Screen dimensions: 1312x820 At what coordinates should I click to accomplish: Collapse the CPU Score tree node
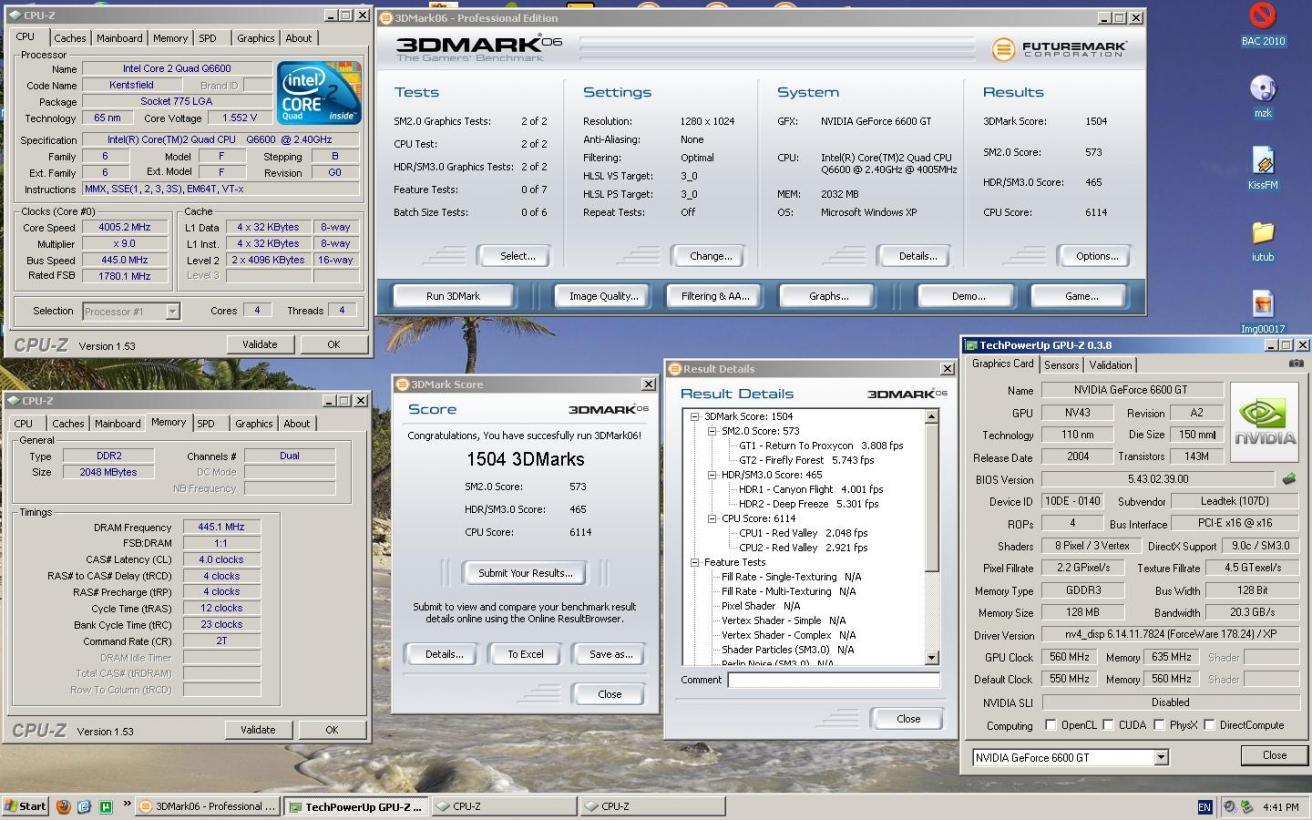pos(712,519)
